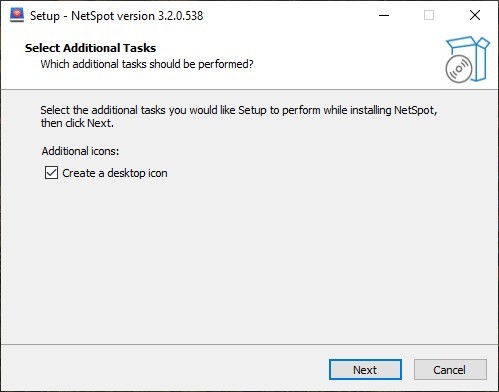Proceed by clicking the Next button
Screen dimensions: 499x392
365,370
